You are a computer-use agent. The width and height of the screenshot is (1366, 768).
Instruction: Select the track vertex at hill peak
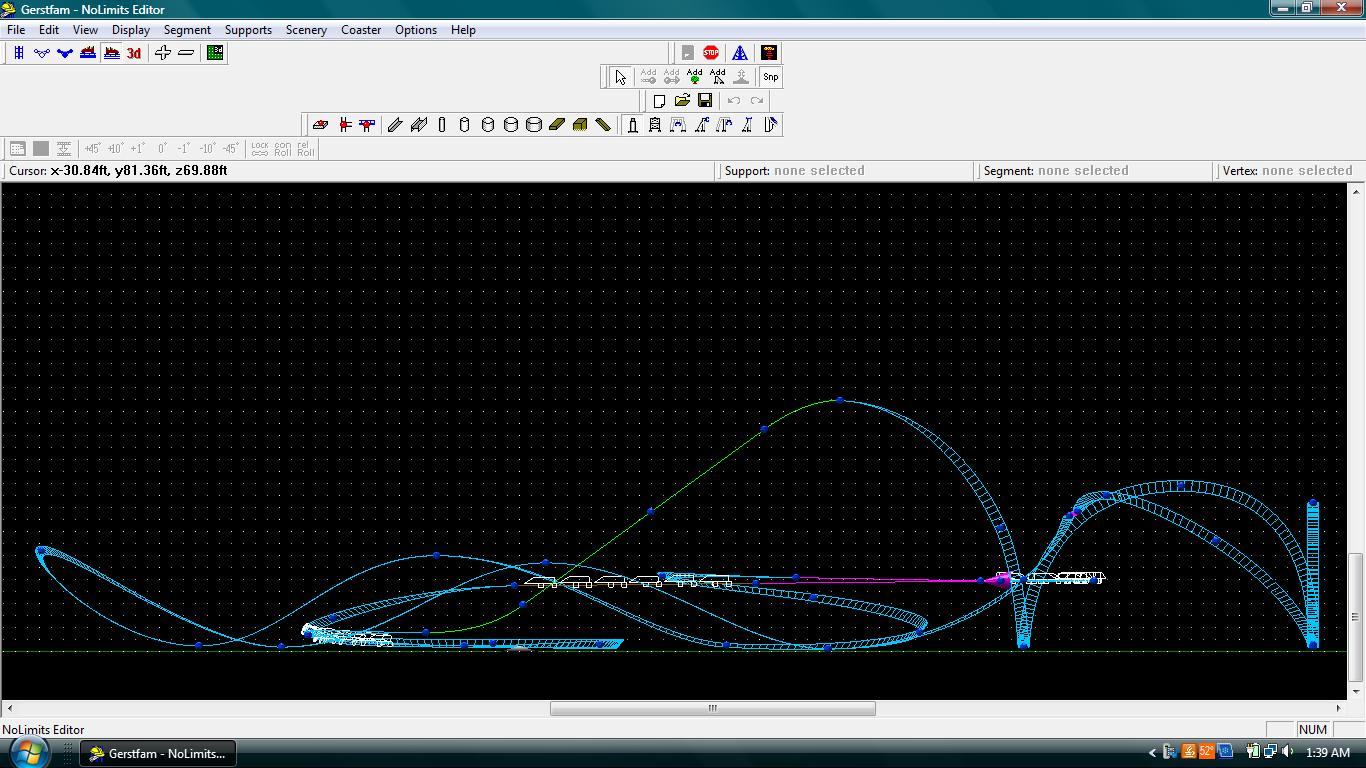point(840,400)
